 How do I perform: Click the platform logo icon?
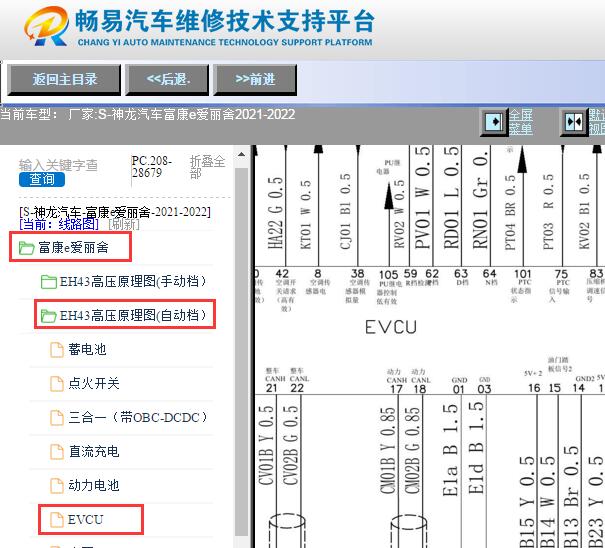(x=47, y=26)
